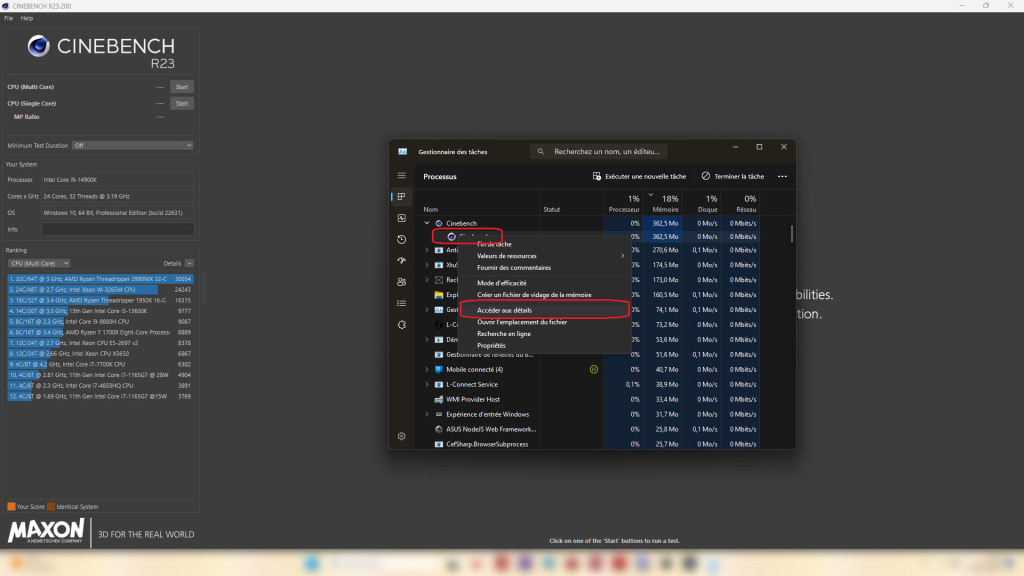Open App history icon in Task Manager sidebar
Image resolution: width=1024 pixels, height=576 pixels.
coord(402,240)
